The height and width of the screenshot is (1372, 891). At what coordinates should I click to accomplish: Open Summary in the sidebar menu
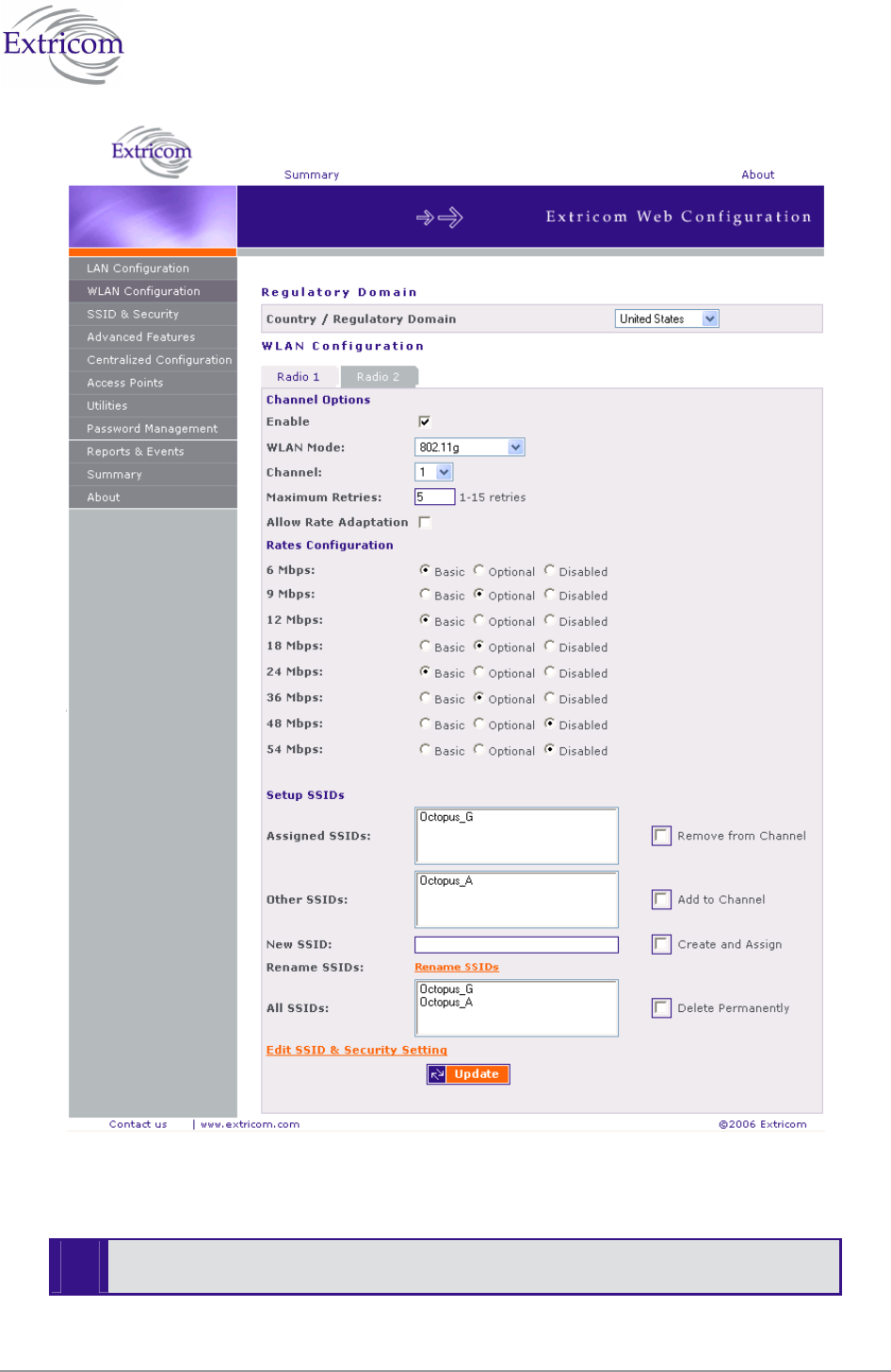(x=153, y=475)
